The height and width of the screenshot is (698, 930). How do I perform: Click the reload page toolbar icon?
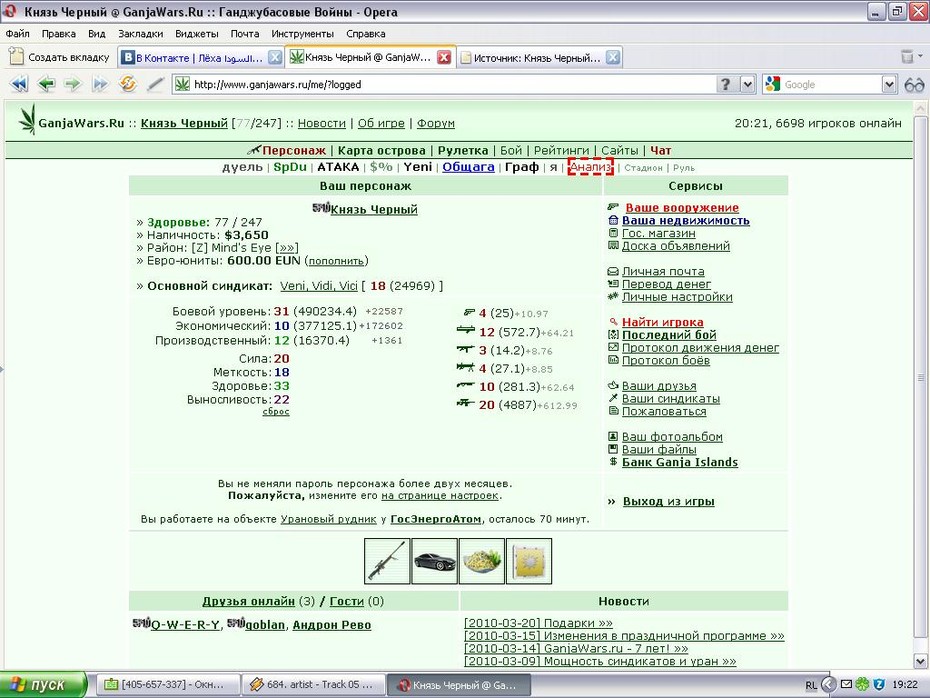[128, 84]
